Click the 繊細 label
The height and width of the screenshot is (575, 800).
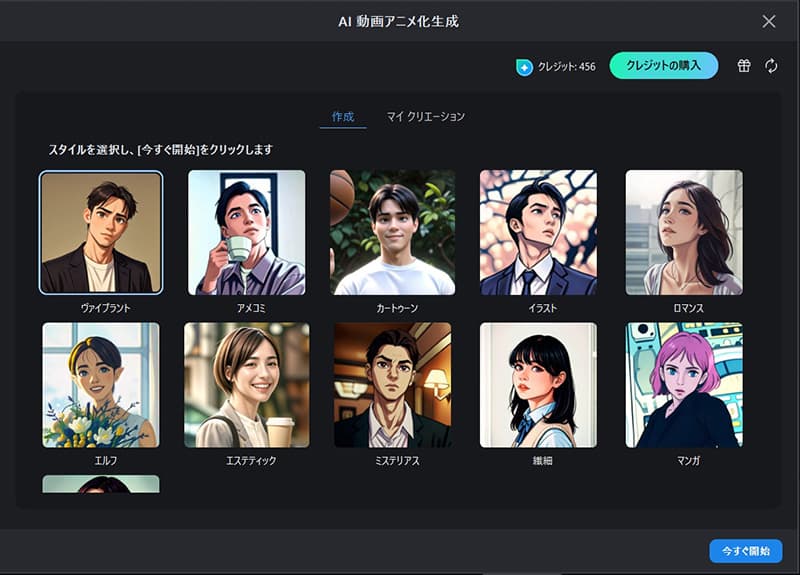click(x=543, y=461)
